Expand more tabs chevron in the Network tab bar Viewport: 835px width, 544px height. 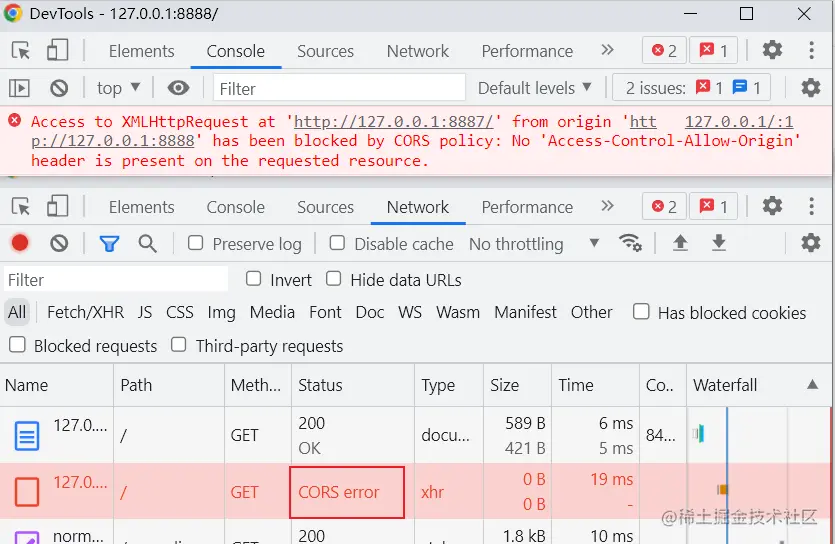click(607, 206)
